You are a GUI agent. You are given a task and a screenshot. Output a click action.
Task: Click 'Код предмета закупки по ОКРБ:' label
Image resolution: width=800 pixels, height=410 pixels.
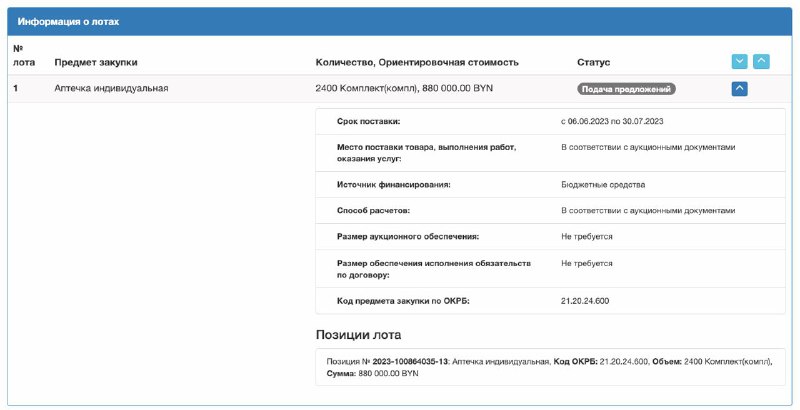click(x=403, y=301)
